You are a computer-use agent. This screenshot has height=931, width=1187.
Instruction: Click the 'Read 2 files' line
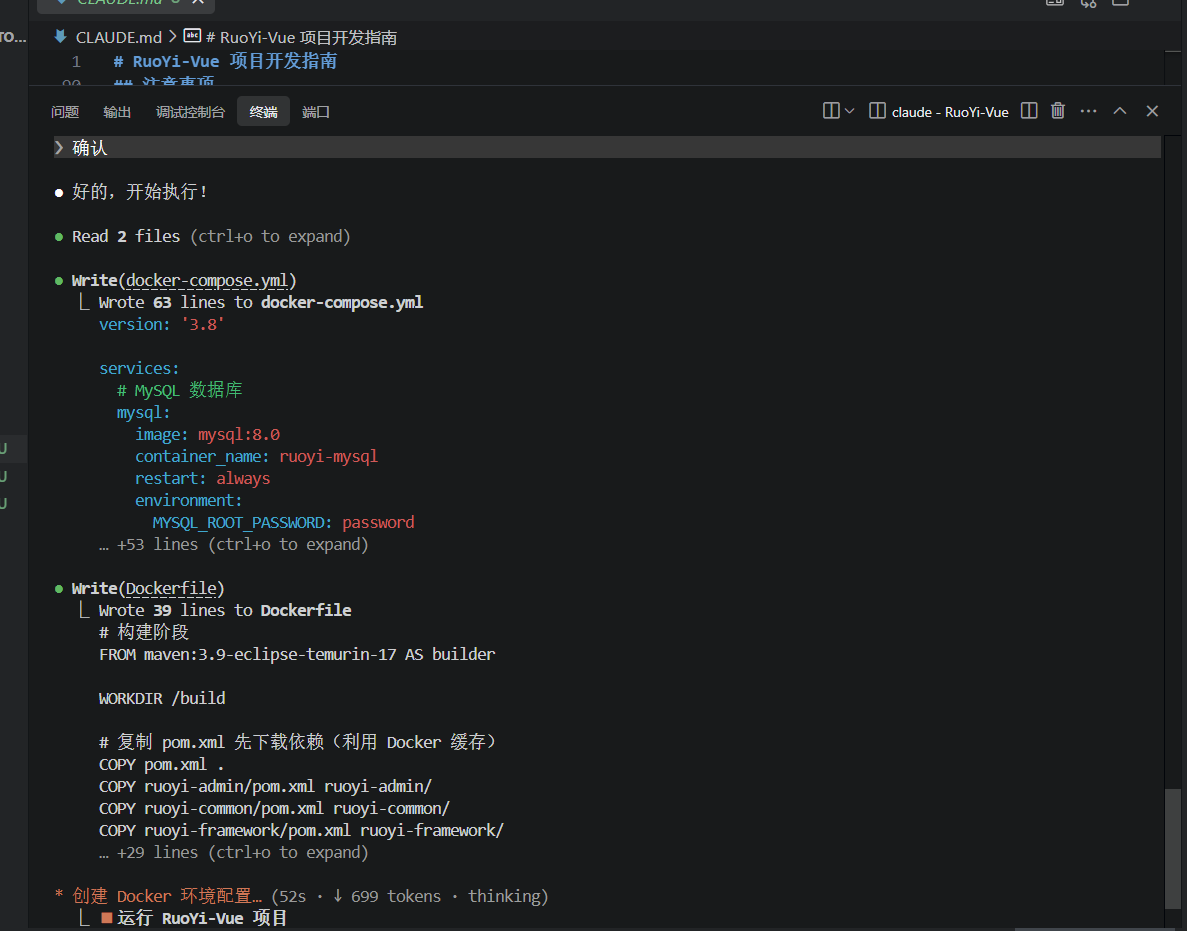tap(210, 236)
